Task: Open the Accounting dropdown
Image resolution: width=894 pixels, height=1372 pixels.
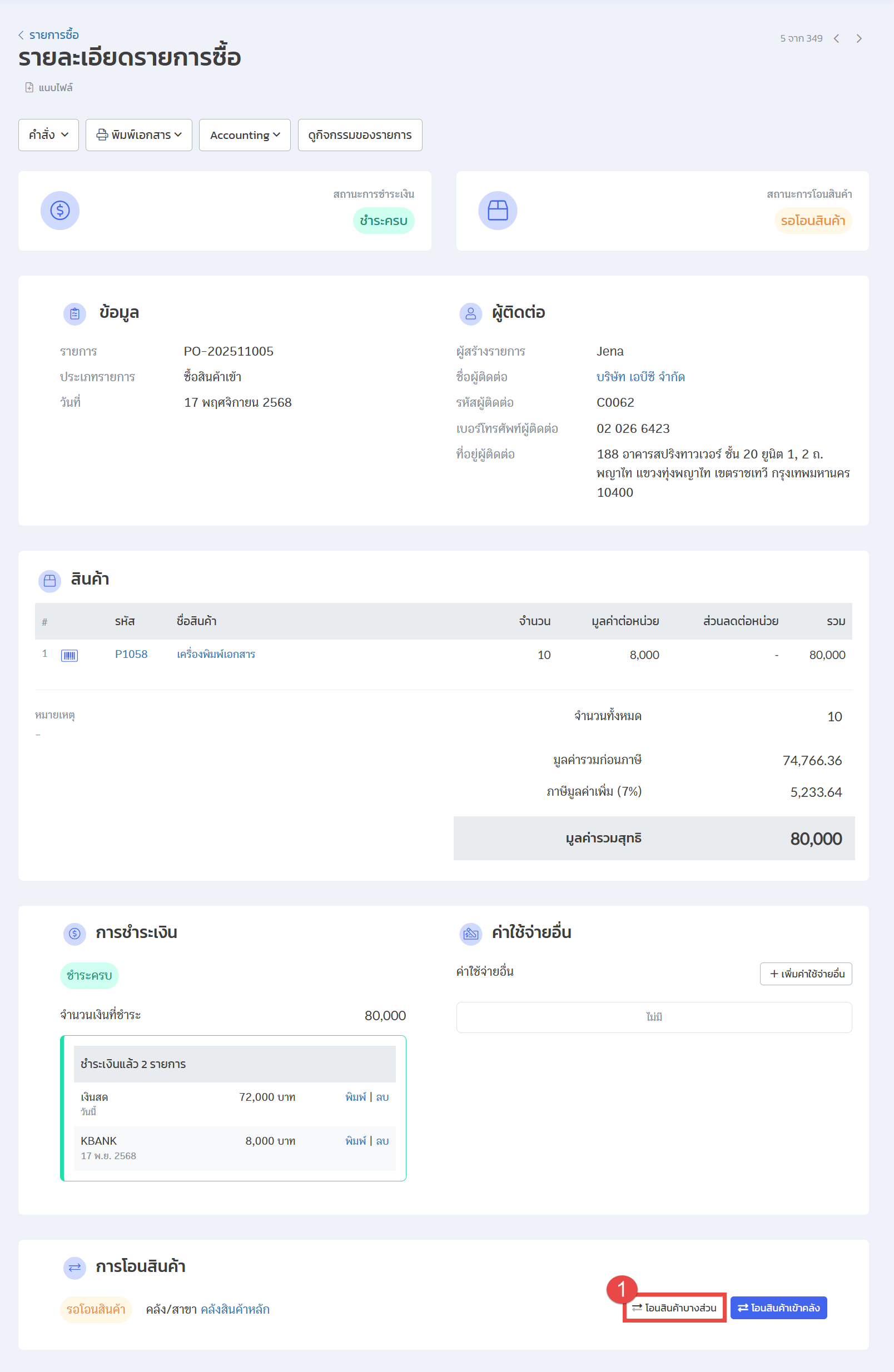Action: [x=245, y=135]
